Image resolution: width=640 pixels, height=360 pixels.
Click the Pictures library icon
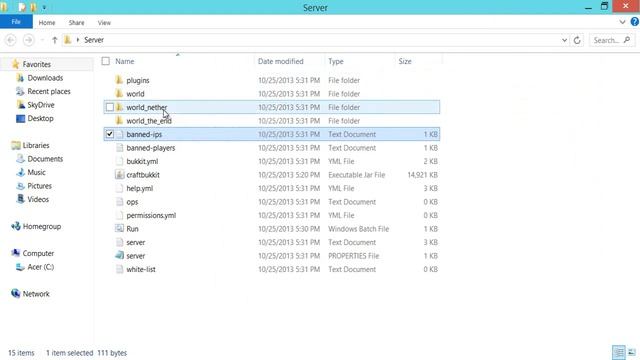(x=20, y=185)
